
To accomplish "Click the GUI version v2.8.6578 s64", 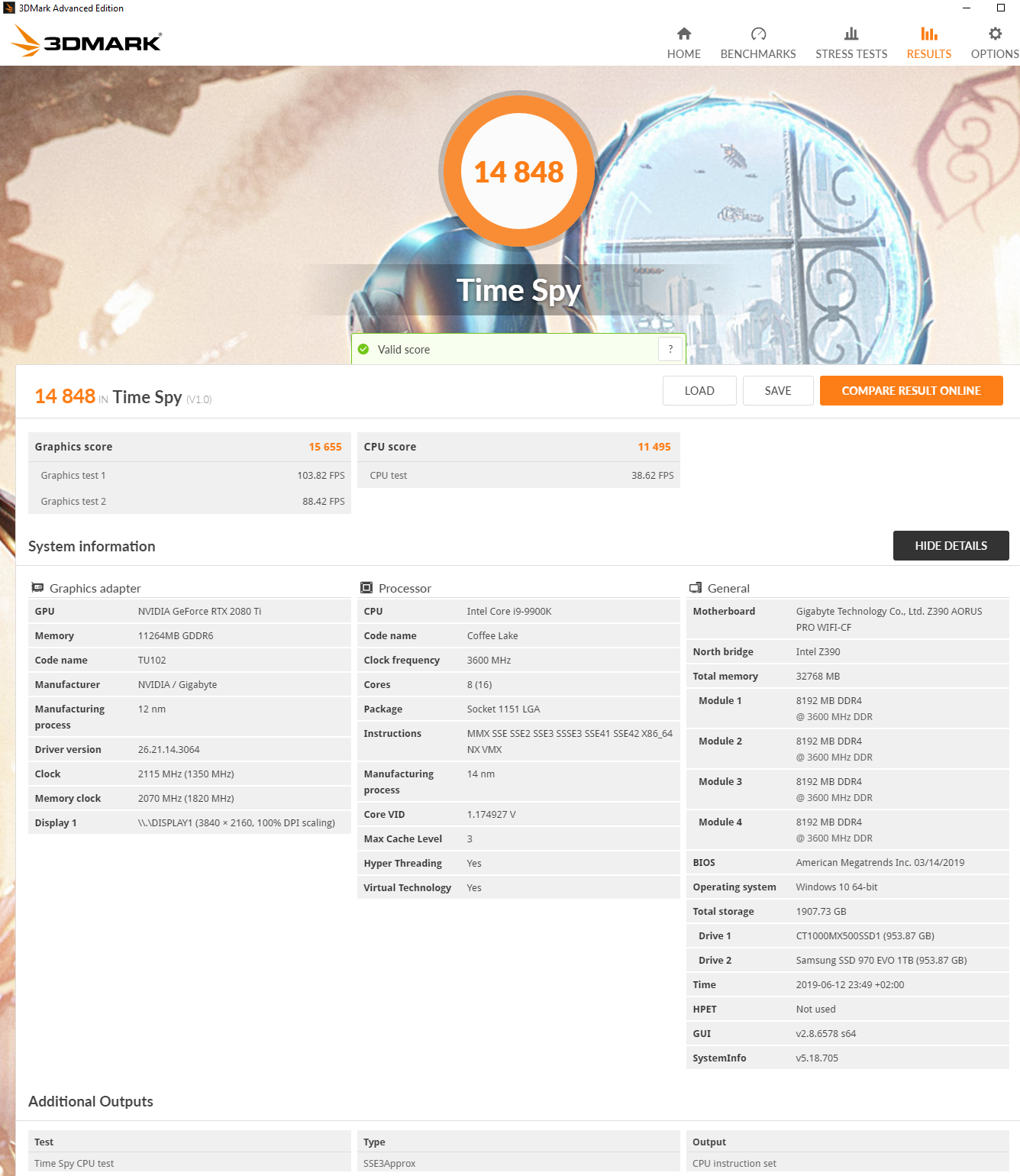I will 826,1033.
